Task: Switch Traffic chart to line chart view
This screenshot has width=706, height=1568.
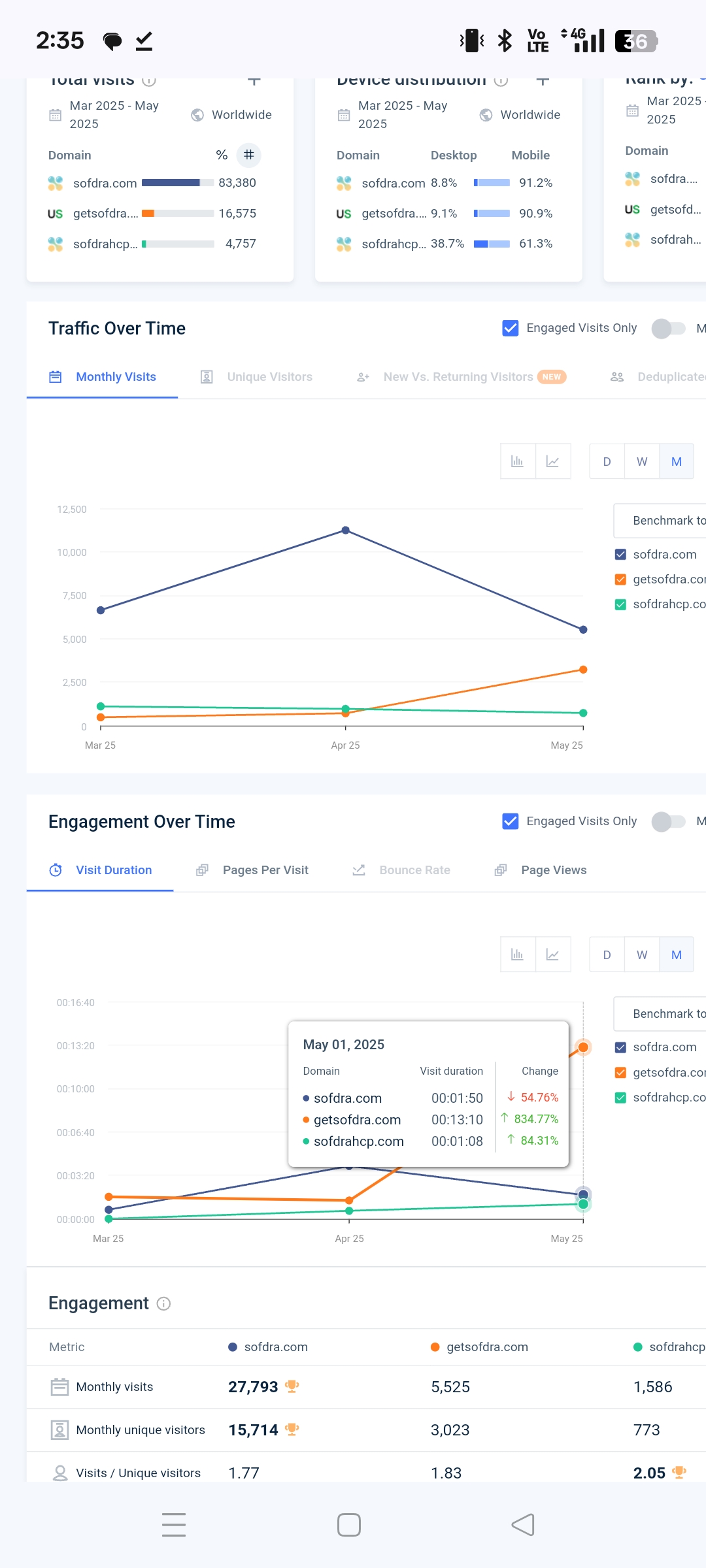Action: [553, 461]
